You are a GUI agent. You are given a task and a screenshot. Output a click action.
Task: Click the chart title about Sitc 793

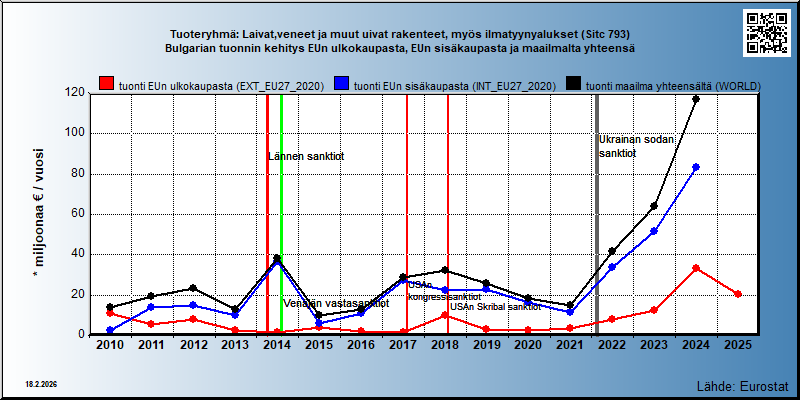click(x=400, y=34)
